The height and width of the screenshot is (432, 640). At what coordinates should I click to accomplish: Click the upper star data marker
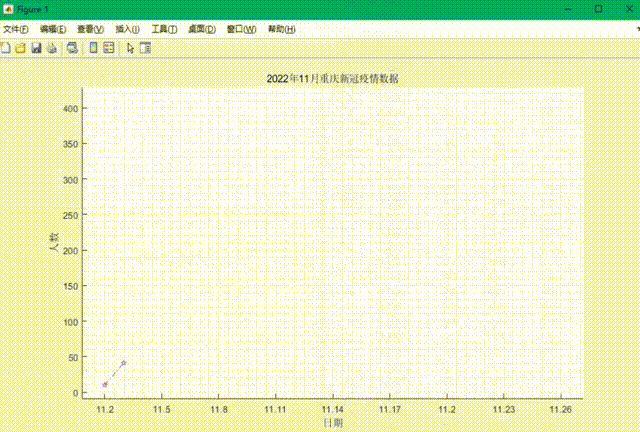pos(124,363)
